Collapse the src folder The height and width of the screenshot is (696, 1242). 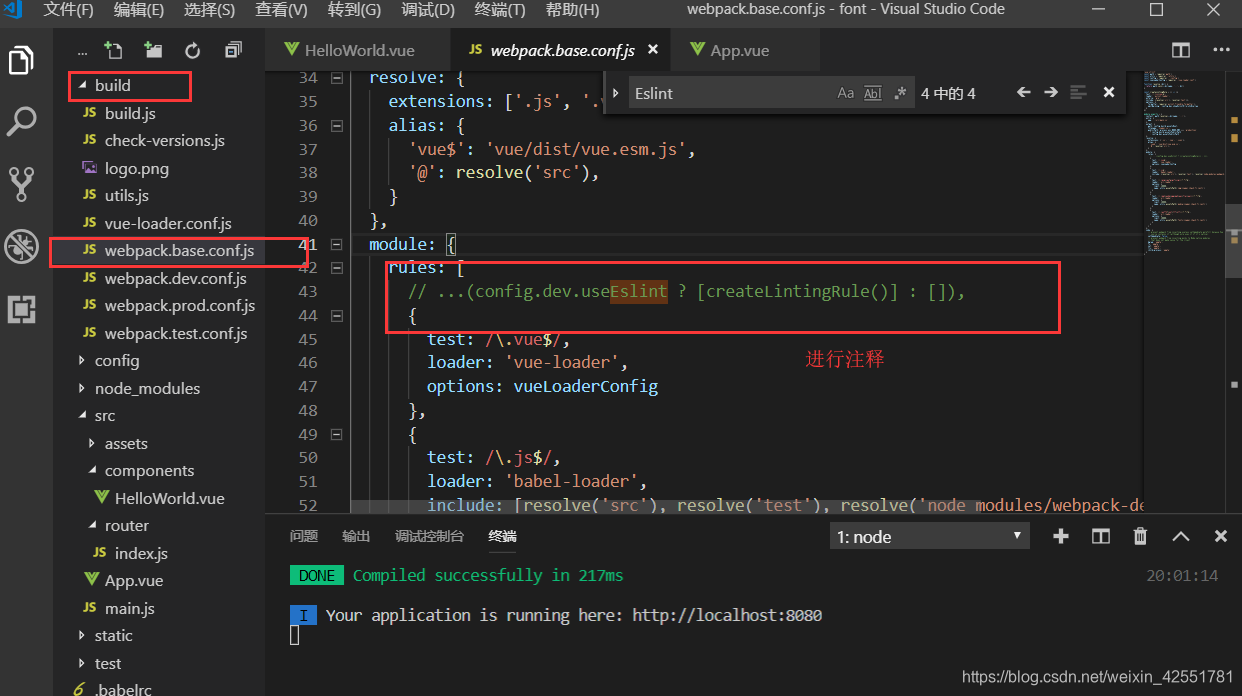point(83,416)
